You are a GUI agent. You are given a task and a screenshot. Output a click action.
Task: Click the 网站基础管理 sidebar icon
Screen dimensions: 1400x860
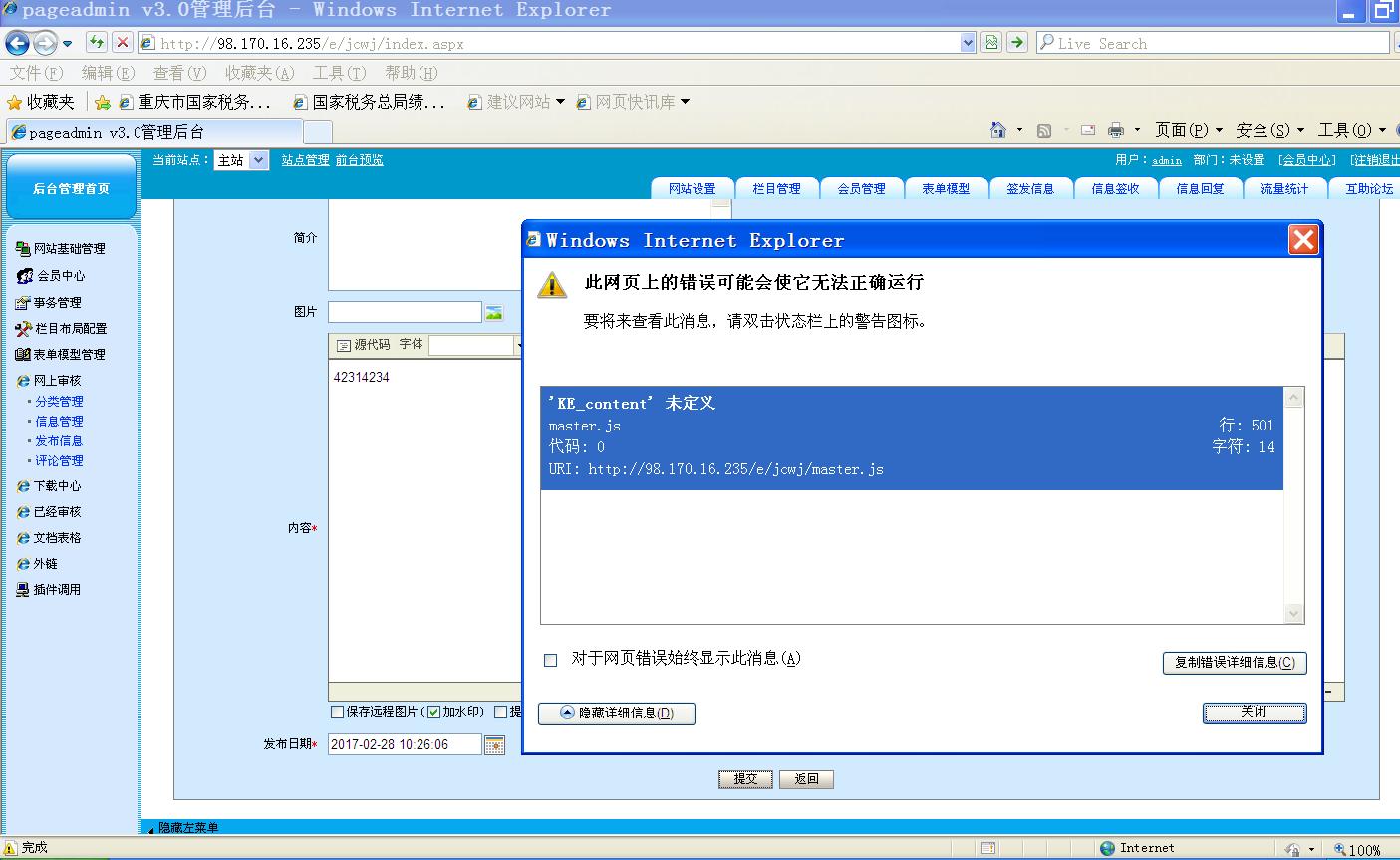[23, 249]
